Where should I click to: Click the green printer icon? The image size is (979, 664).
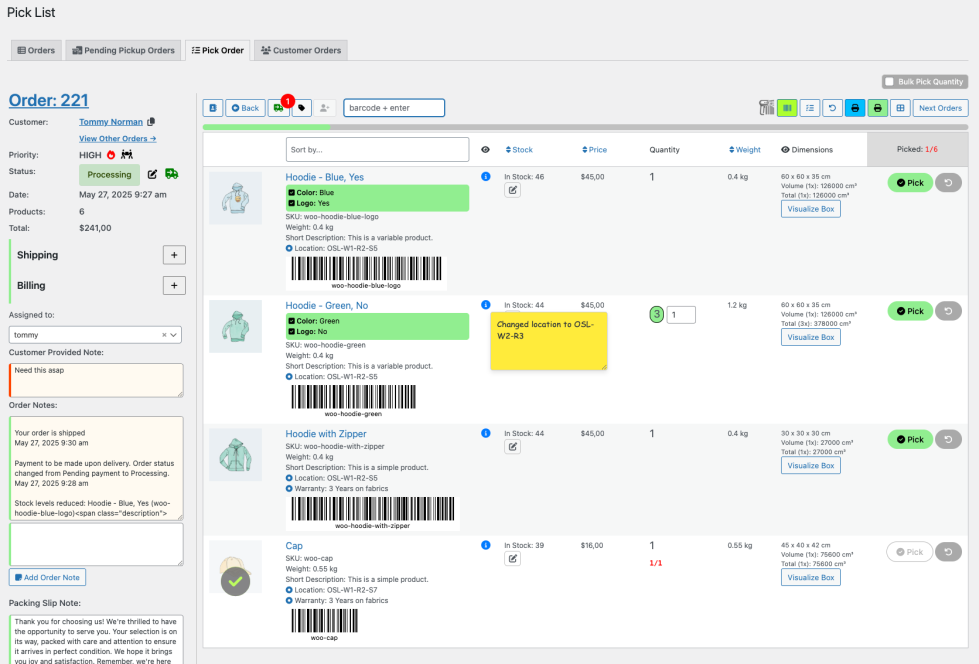point(878,108)
